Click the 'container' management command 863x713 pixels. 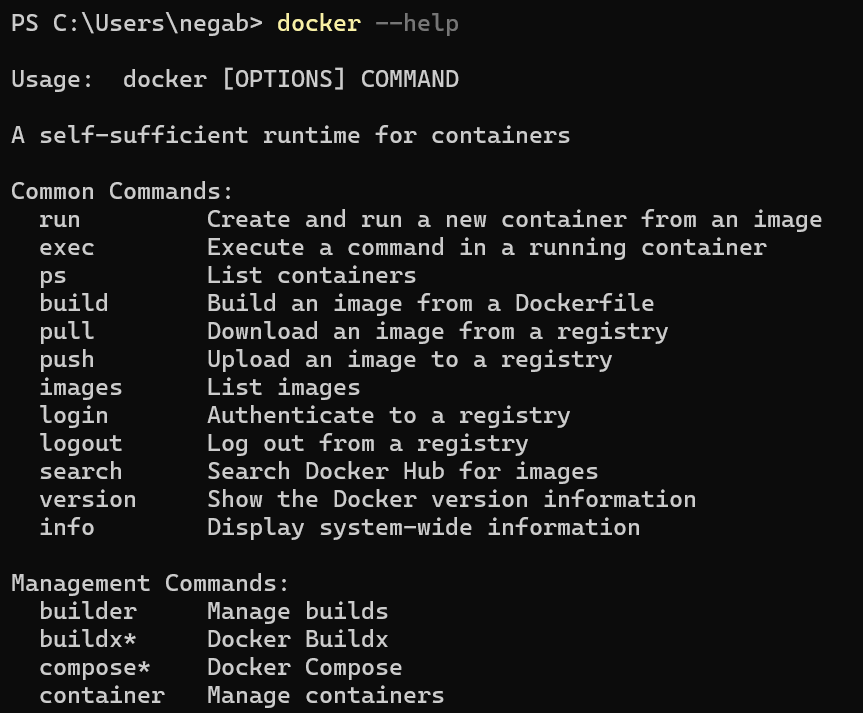(x=102, y=696)
